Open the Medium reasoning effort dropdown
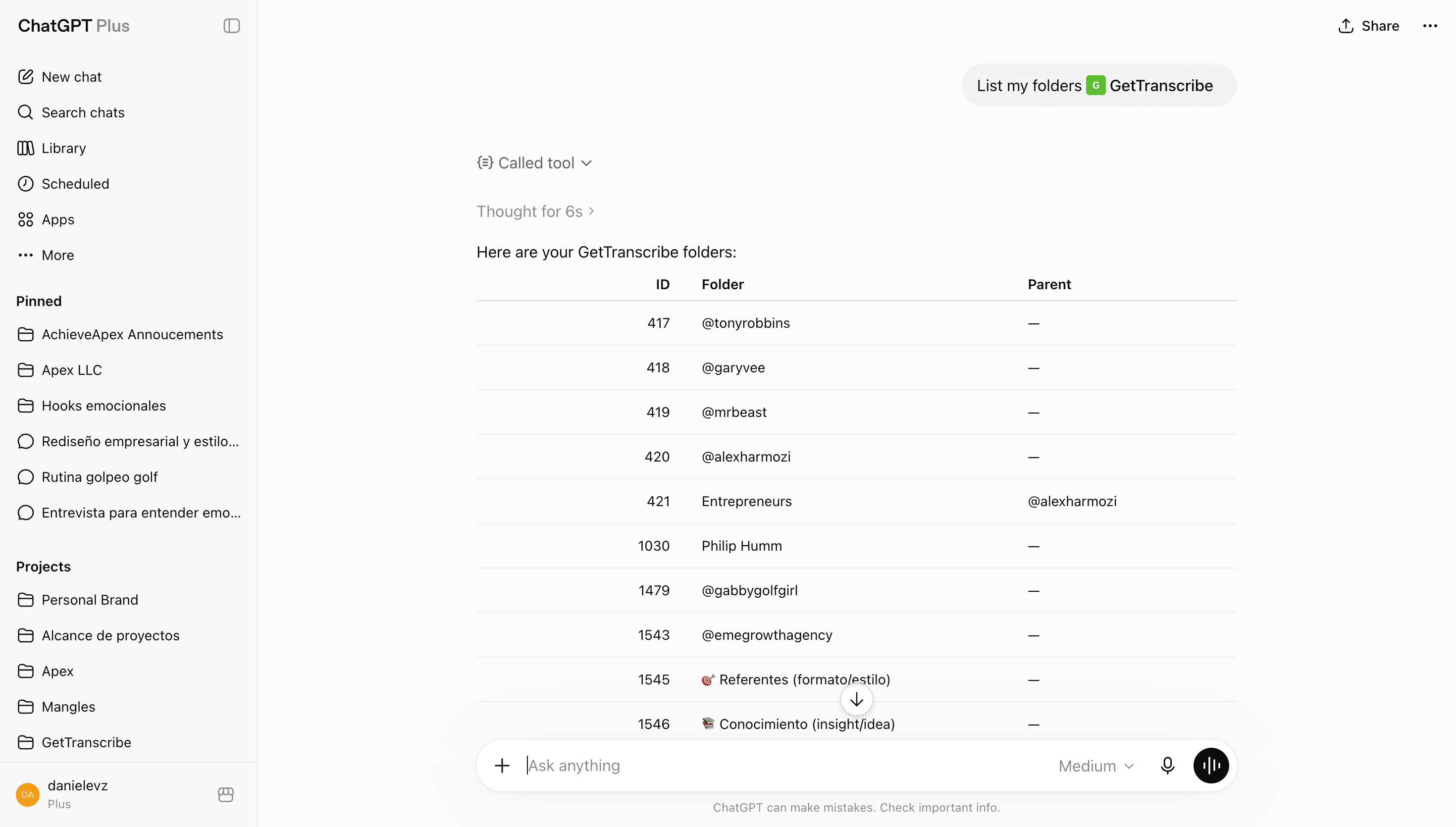 (x=1096, y=767)
